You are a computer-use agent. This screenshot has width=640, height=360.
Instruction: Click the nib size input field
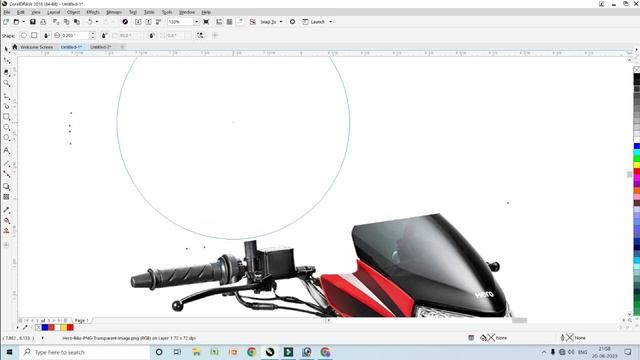click(75, 36)
